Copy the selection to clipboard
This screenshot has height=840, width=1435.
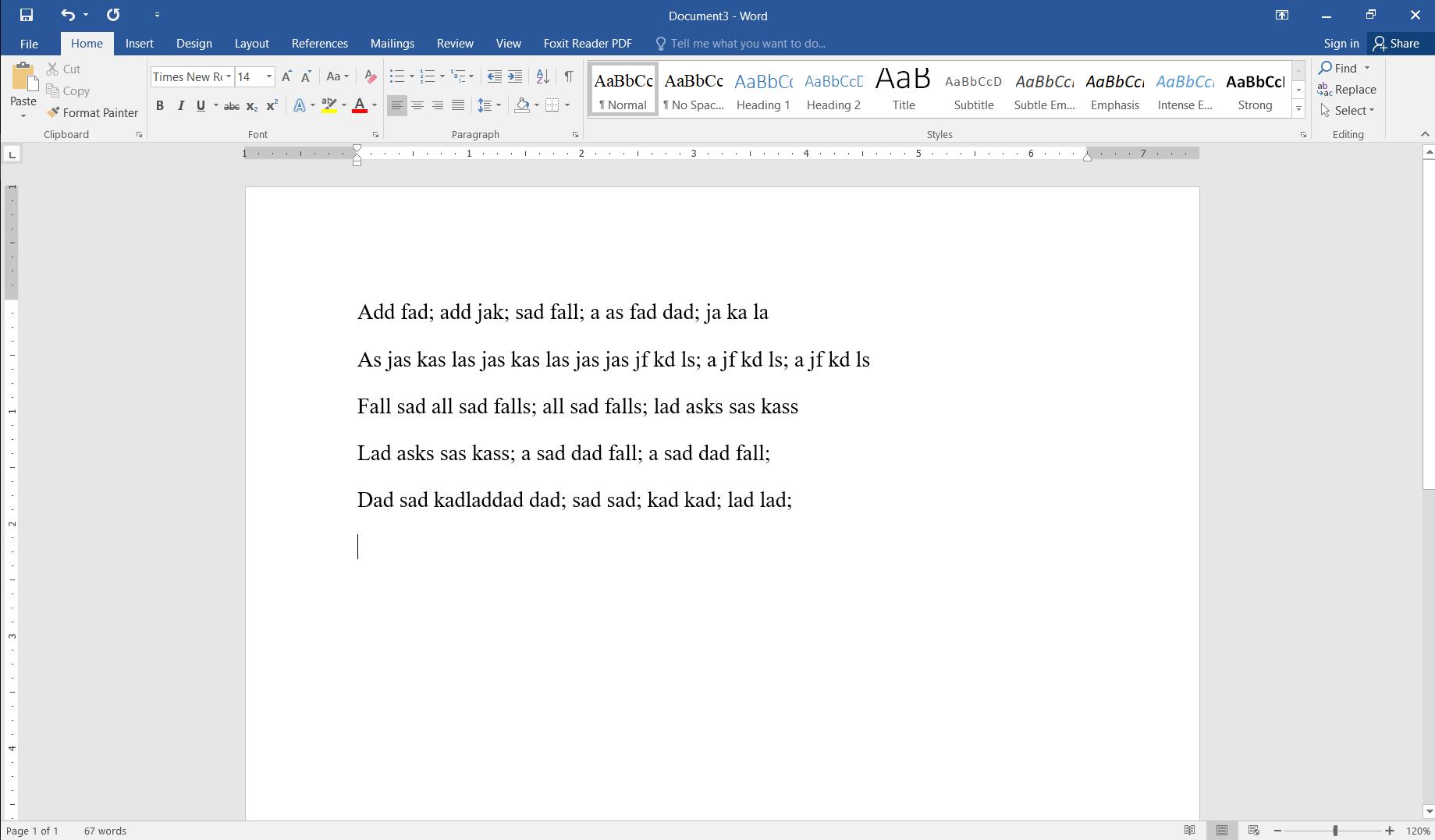coord(68,90)
